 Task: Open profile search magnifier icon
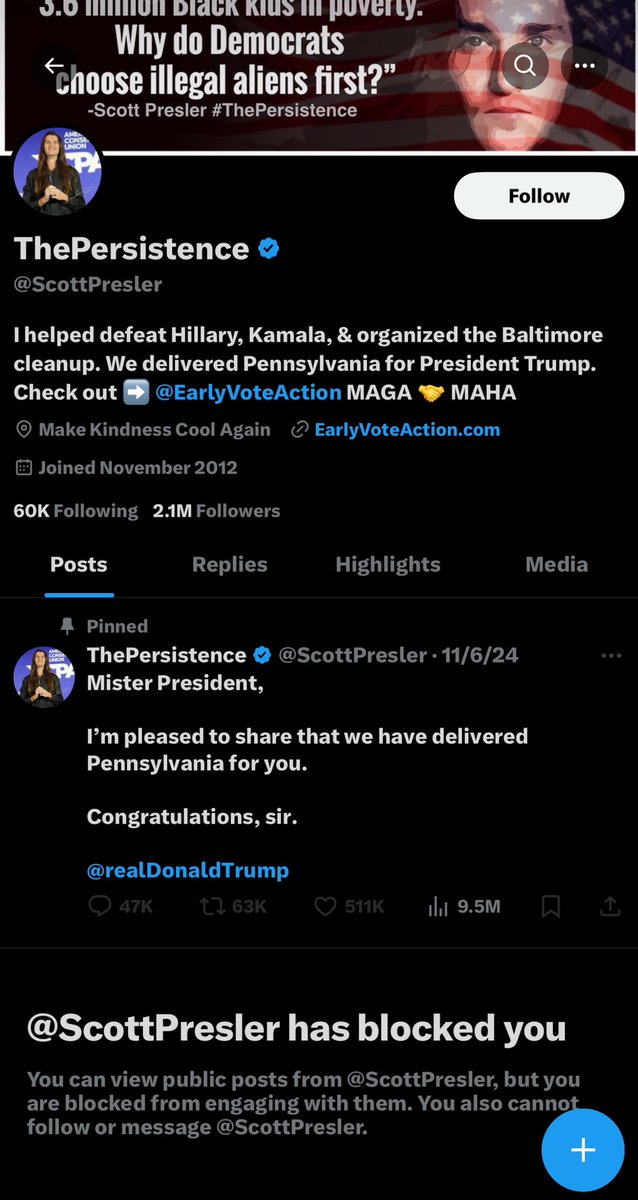(x=525, y=66)
